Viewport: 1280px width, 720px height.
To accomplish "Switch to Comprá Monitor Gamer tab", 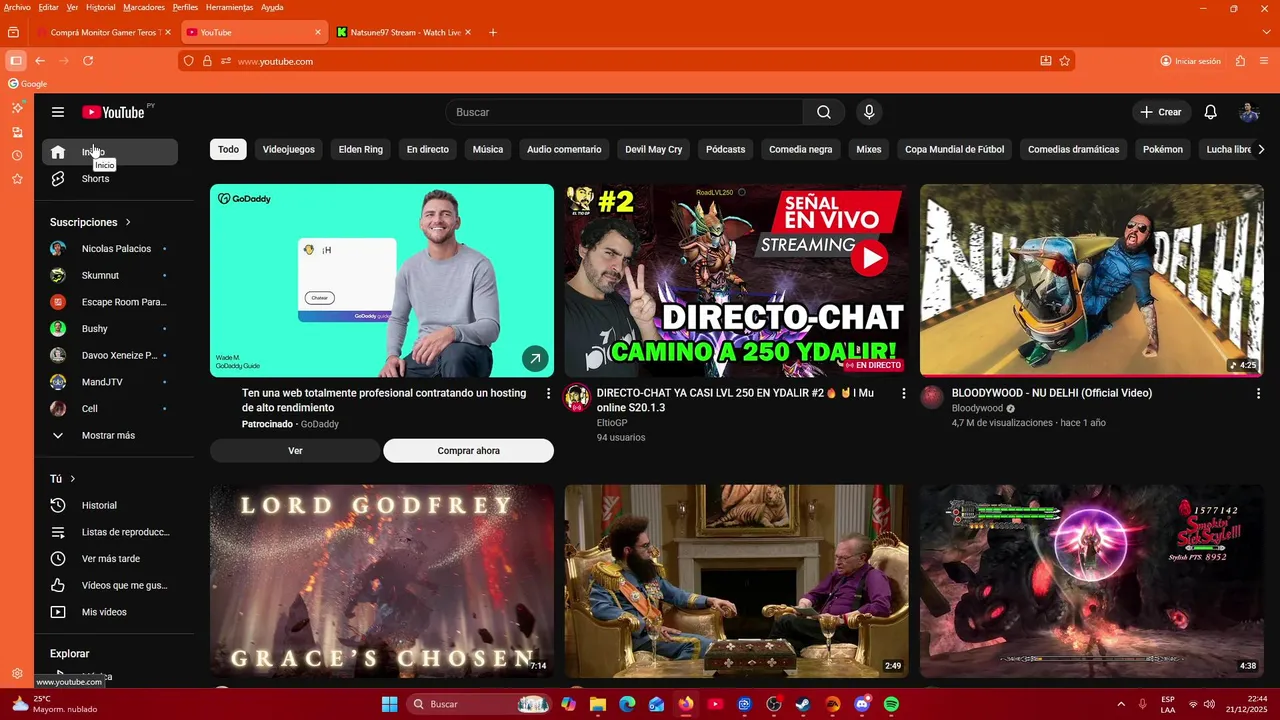I will point(104,32).
